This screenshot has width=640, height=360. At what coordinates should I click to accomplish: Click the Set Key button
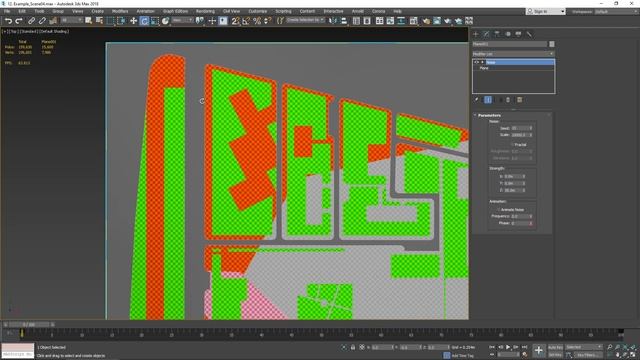[x=555, y=355]
